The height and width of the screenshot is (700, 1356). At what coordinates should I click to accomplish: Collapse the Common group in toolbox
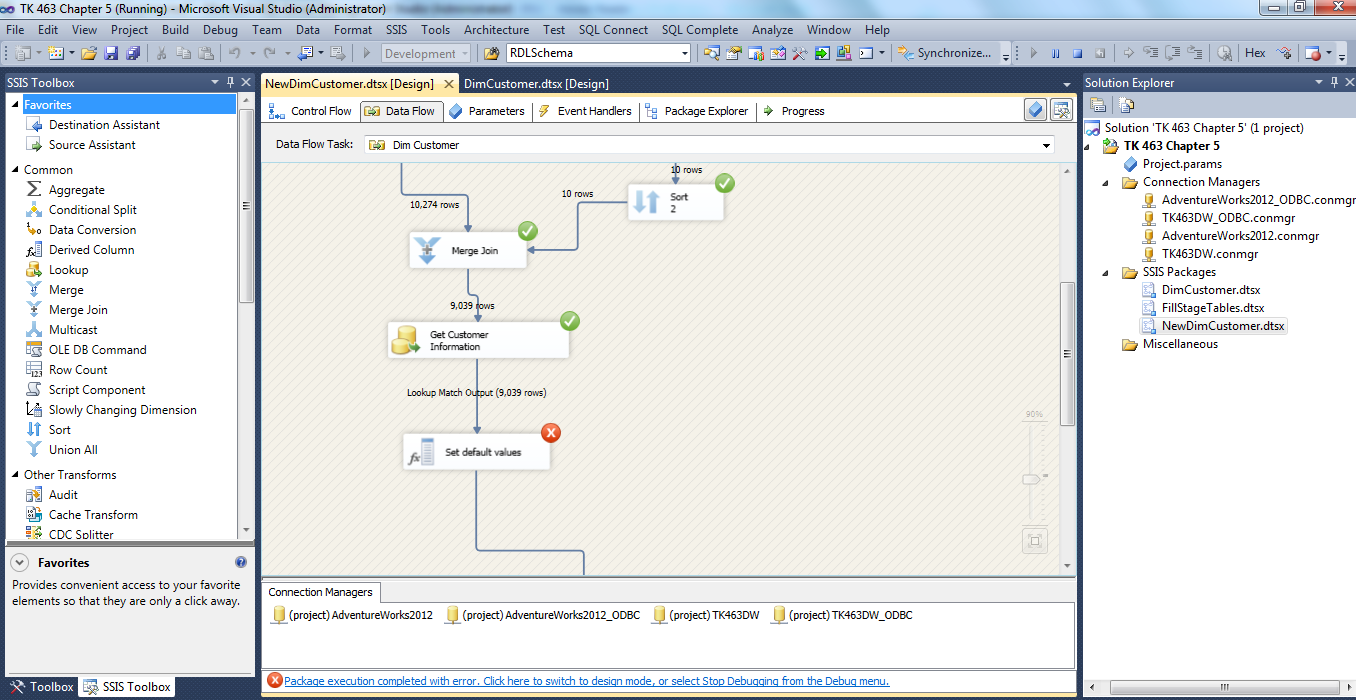[x=15, y=170]
